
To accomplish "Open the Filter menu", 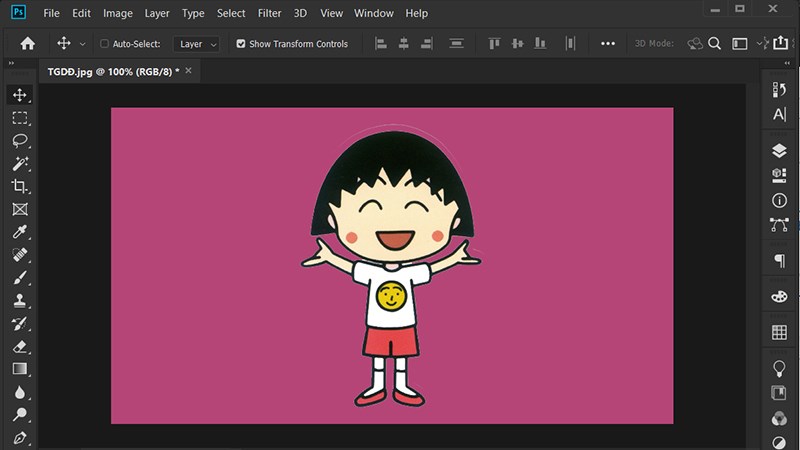I will coord(269,13).
